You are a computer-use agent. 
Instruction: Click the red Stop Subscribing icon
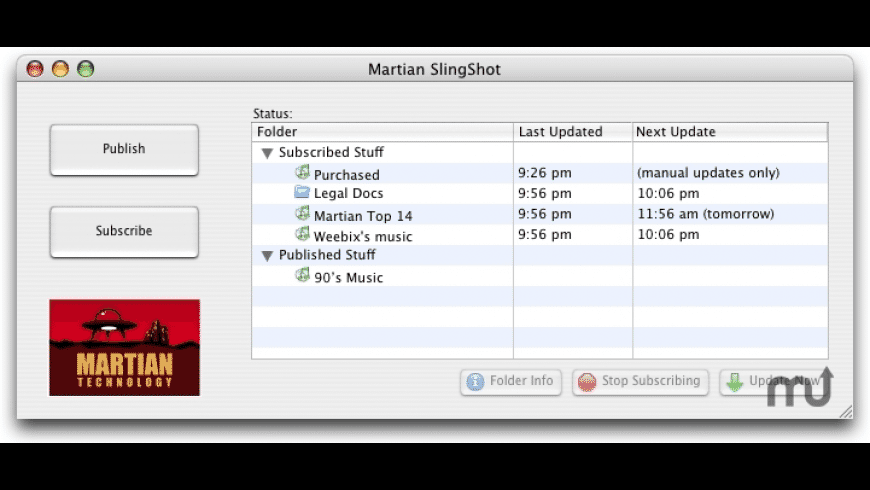pyautogui.click(x=588, y=382)
